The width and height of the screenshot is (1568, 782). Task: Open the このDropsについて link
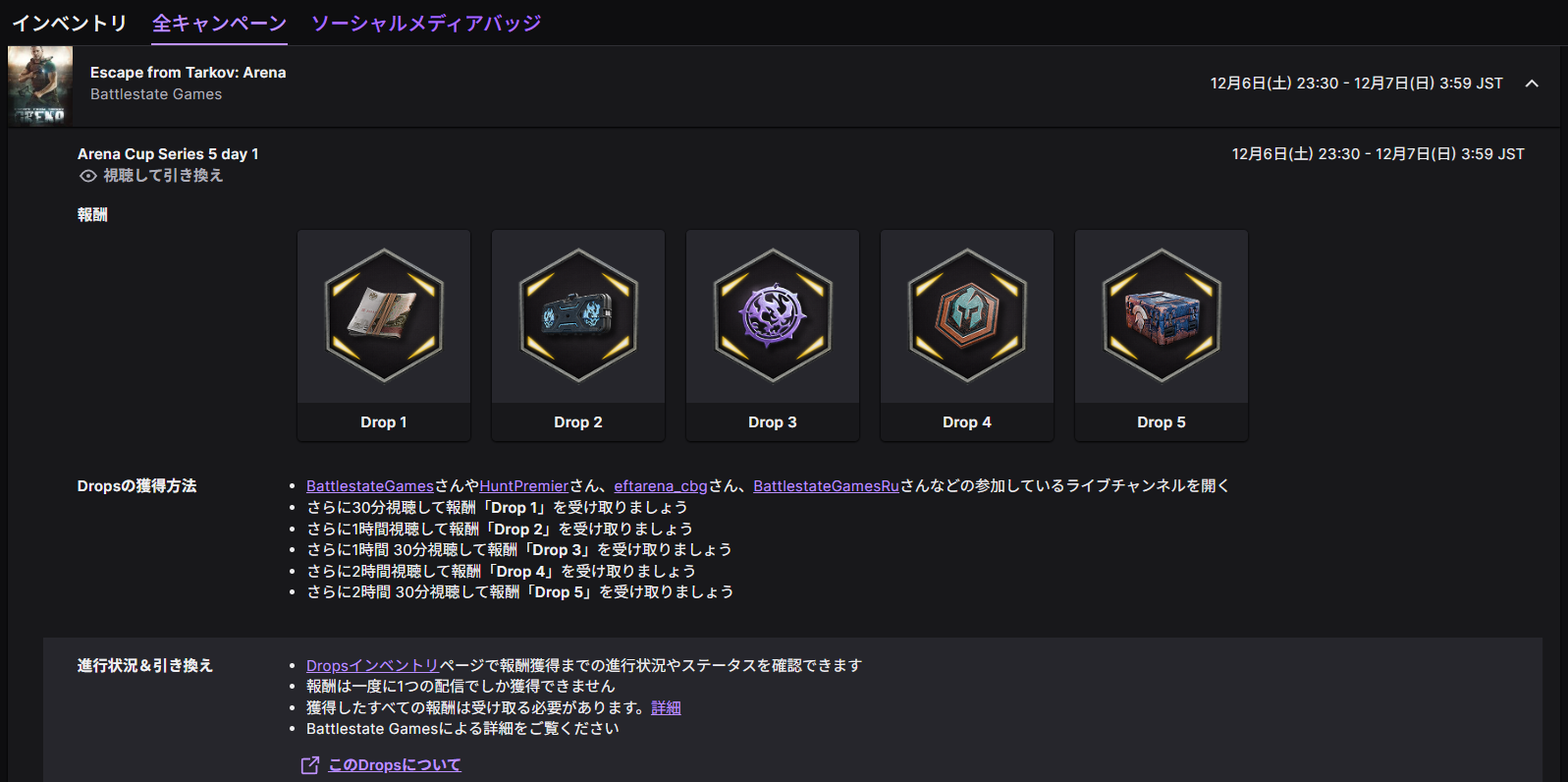point(395,765)
